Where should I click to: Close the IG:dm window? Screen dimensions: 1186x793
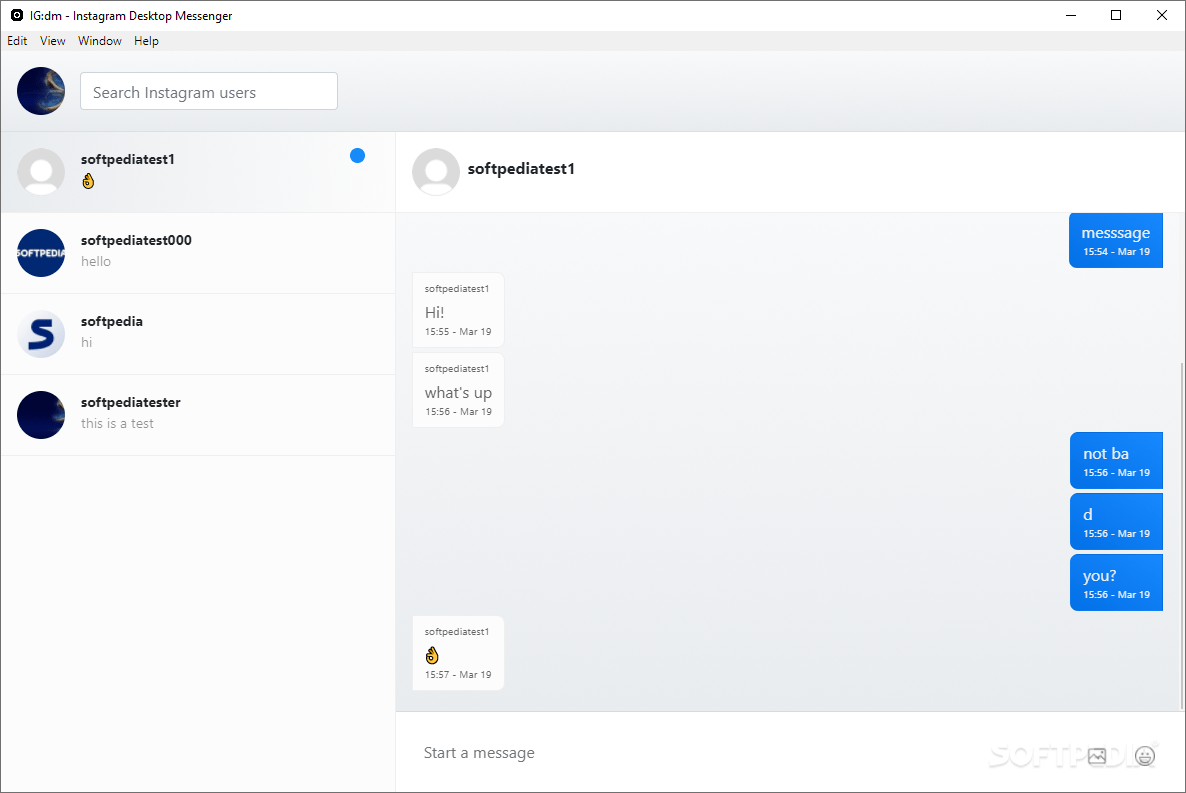[x=1162, y=15]
